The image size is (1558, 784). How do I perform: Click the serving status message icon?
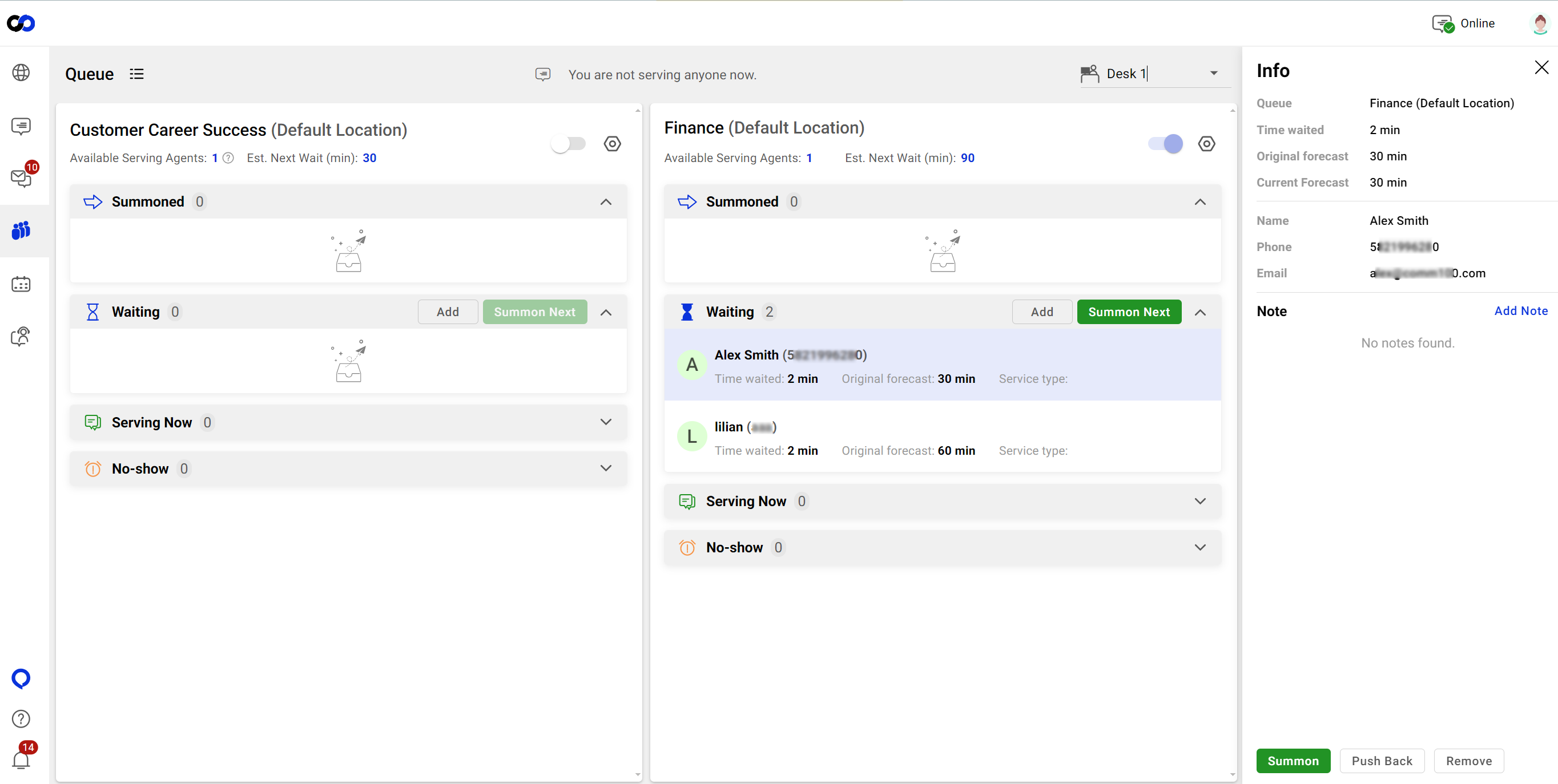[542, 74]
